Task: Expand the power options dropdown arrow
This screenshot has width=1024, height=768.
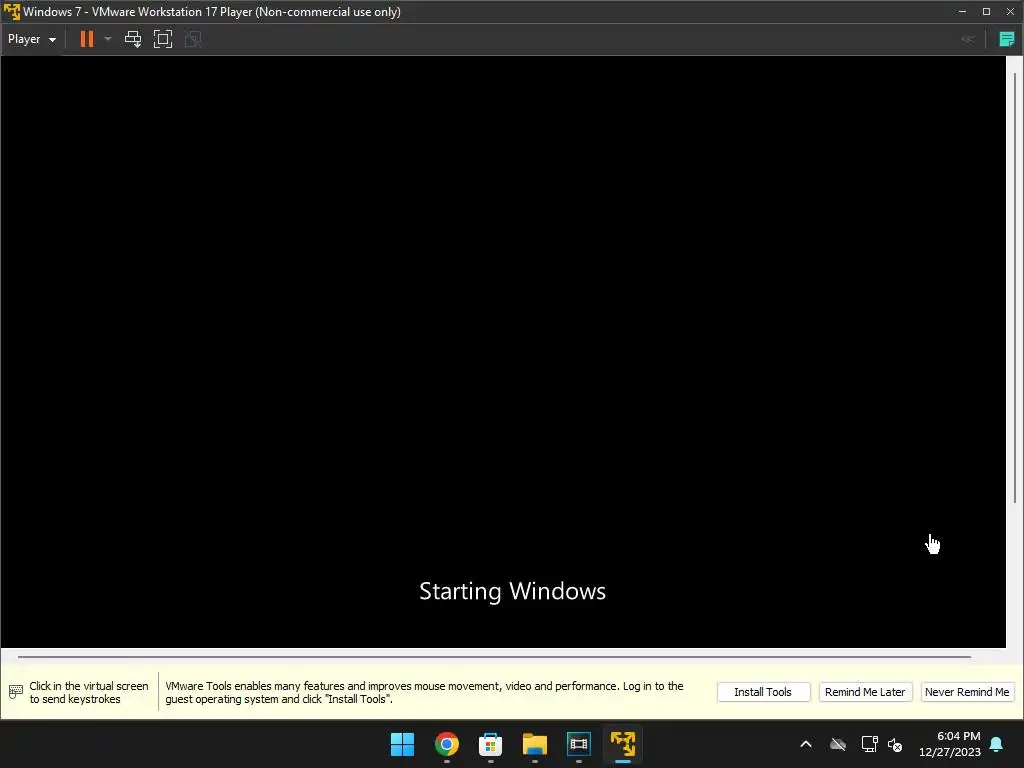Action: click(108, 39)
